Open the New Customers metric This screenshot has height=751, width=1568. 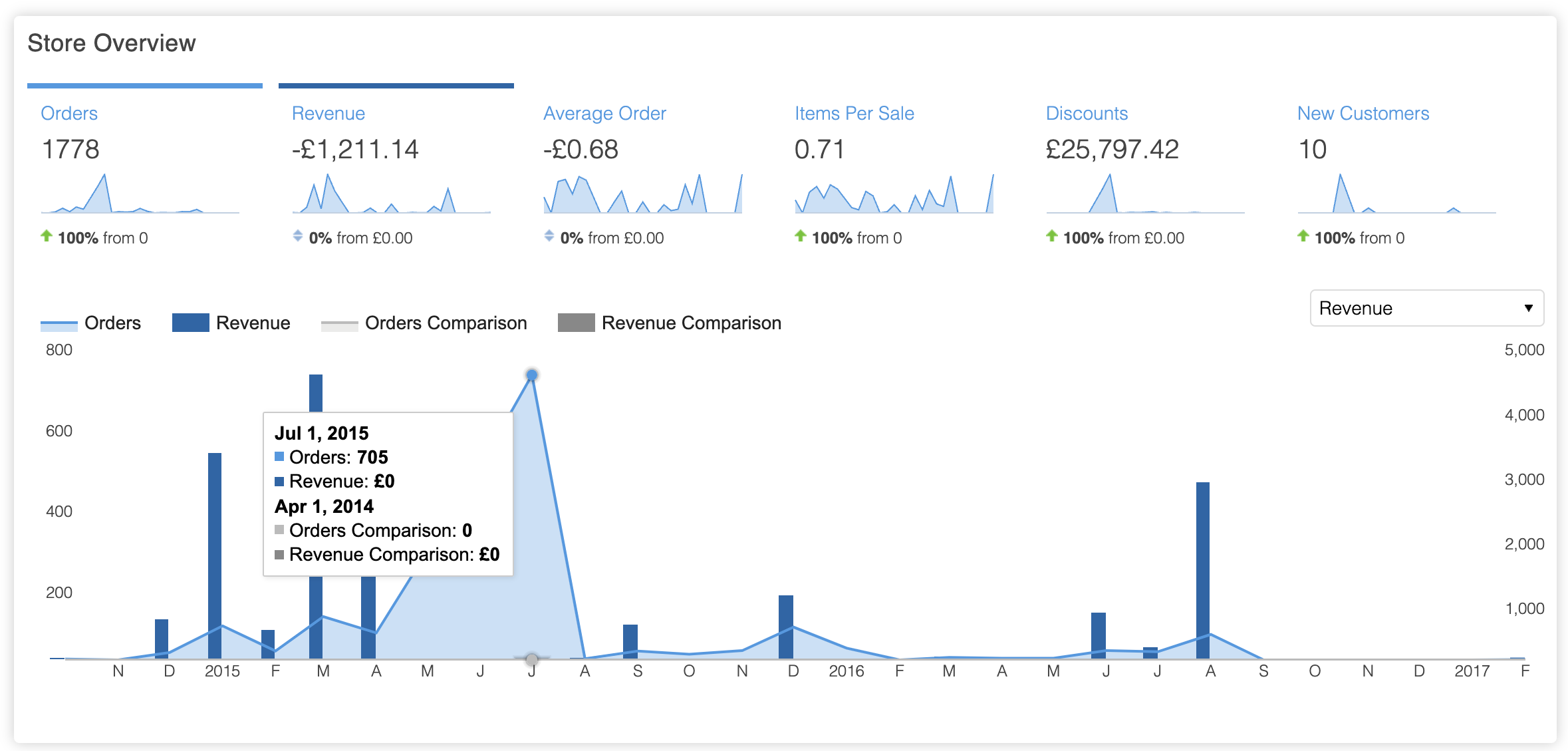point(1363,114)
